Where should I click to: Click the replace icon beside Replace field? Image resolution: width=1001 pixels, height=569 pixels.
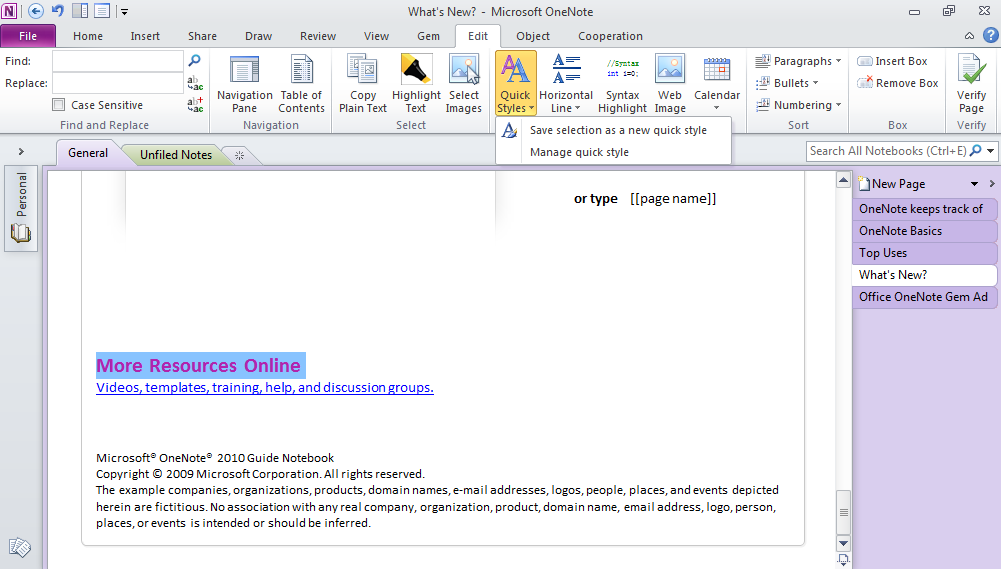point(195,83)
